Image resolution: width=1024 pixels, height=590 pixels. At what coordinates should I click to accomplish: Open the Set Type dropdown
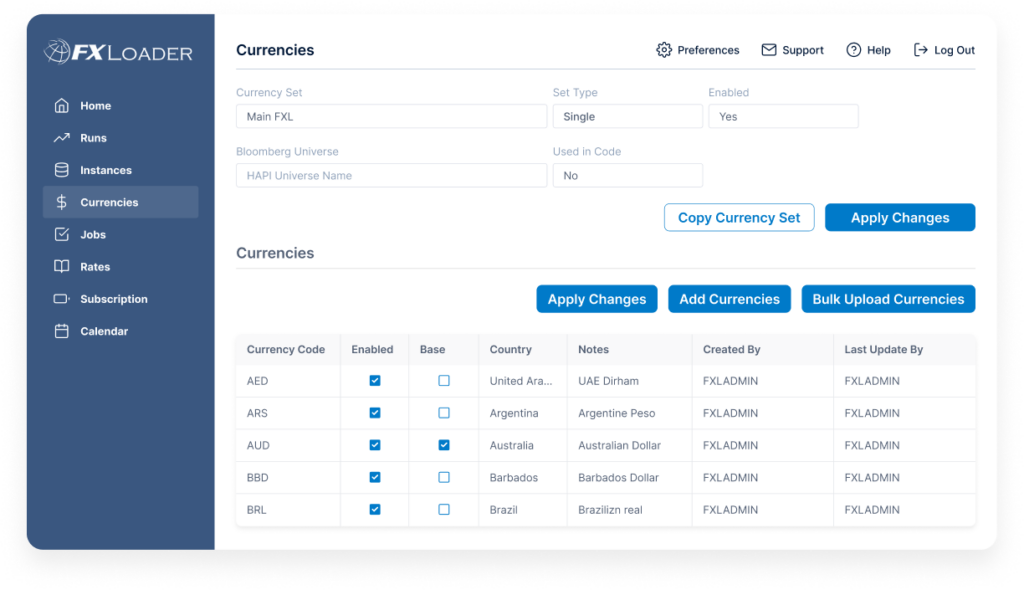point(627,116)
